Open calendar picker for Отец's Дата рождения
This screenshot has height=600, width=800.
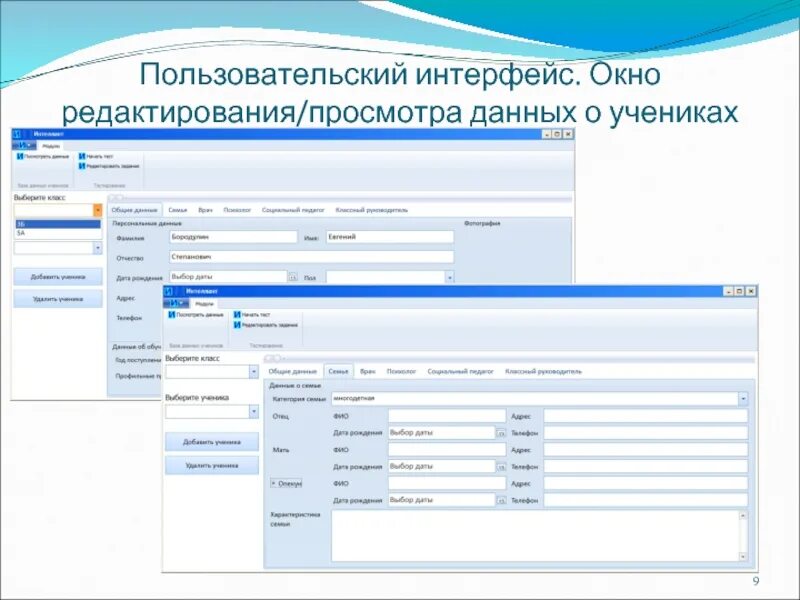coord(499,433)
